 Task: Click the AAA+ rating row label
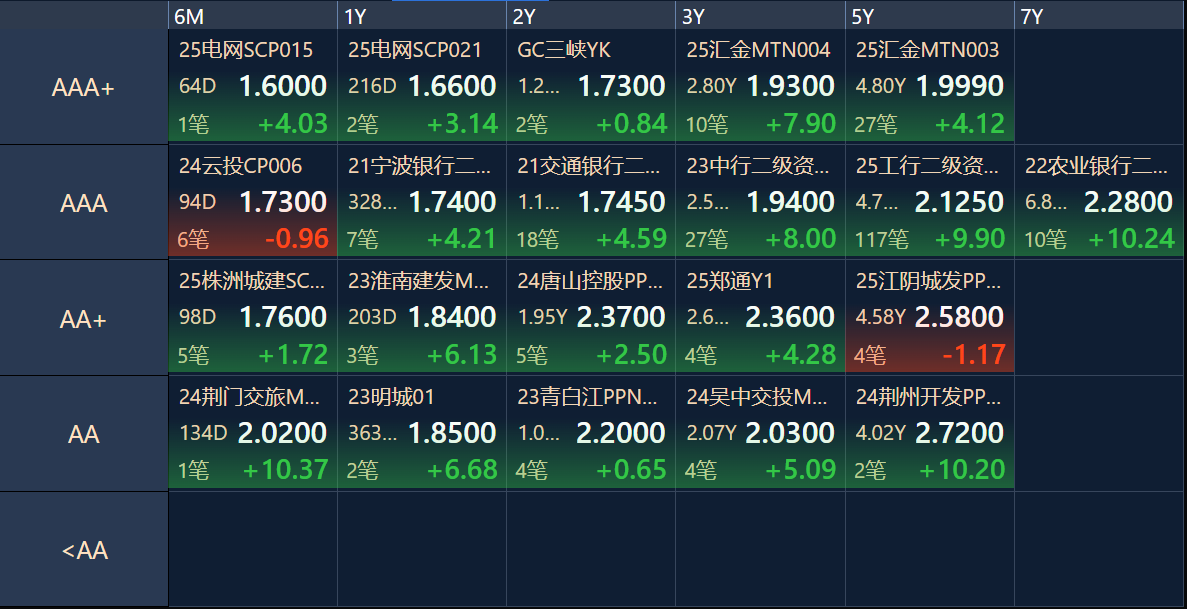(x=83, y=87)
